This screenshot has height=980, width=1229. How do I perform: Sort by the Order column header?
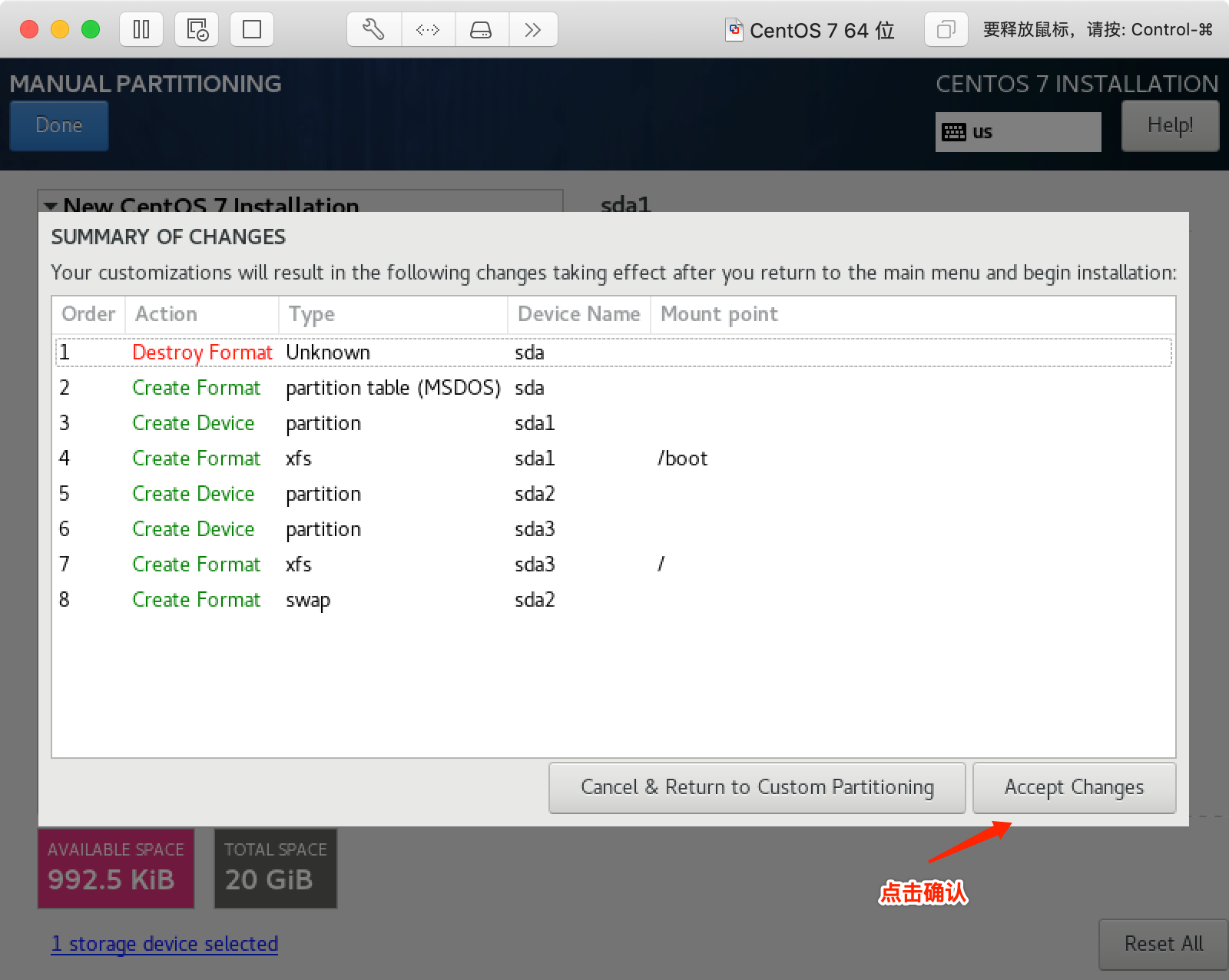(88, 314)
